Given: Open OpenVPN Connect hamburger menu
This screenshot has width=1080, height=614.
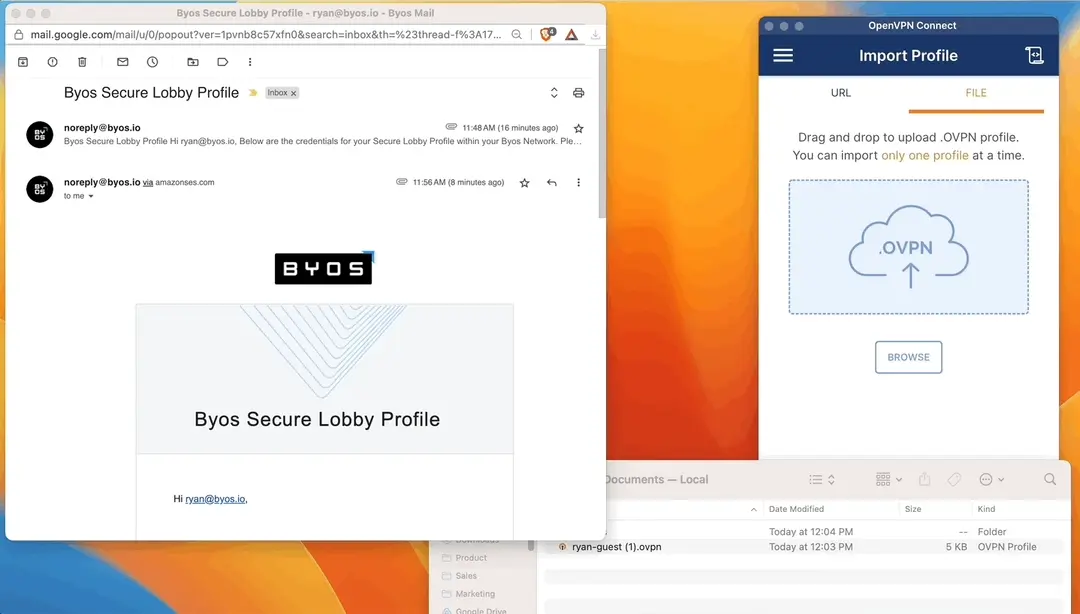Looking at the screenshot, I should pos(783,56).
